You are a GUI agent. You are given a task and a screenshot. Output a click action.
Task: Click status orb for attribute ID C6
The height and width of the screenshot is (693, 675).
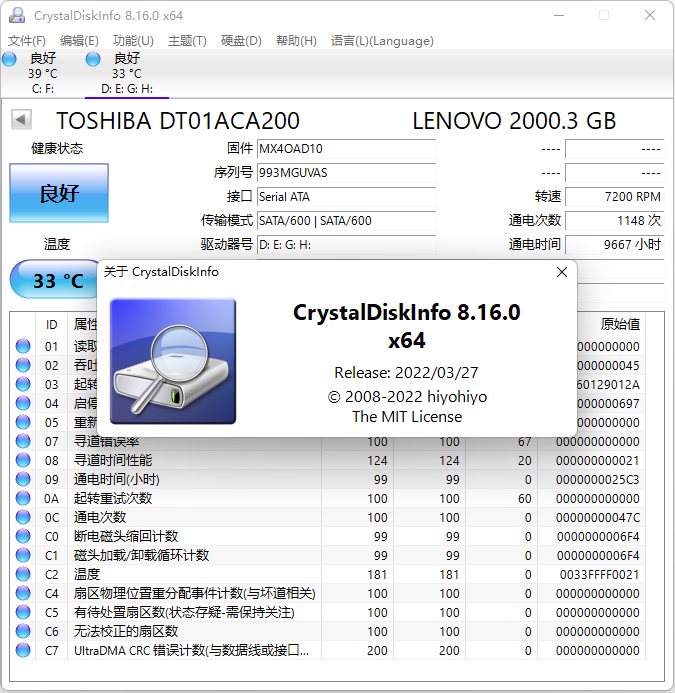pyautogui.click(x=23, y=631)
